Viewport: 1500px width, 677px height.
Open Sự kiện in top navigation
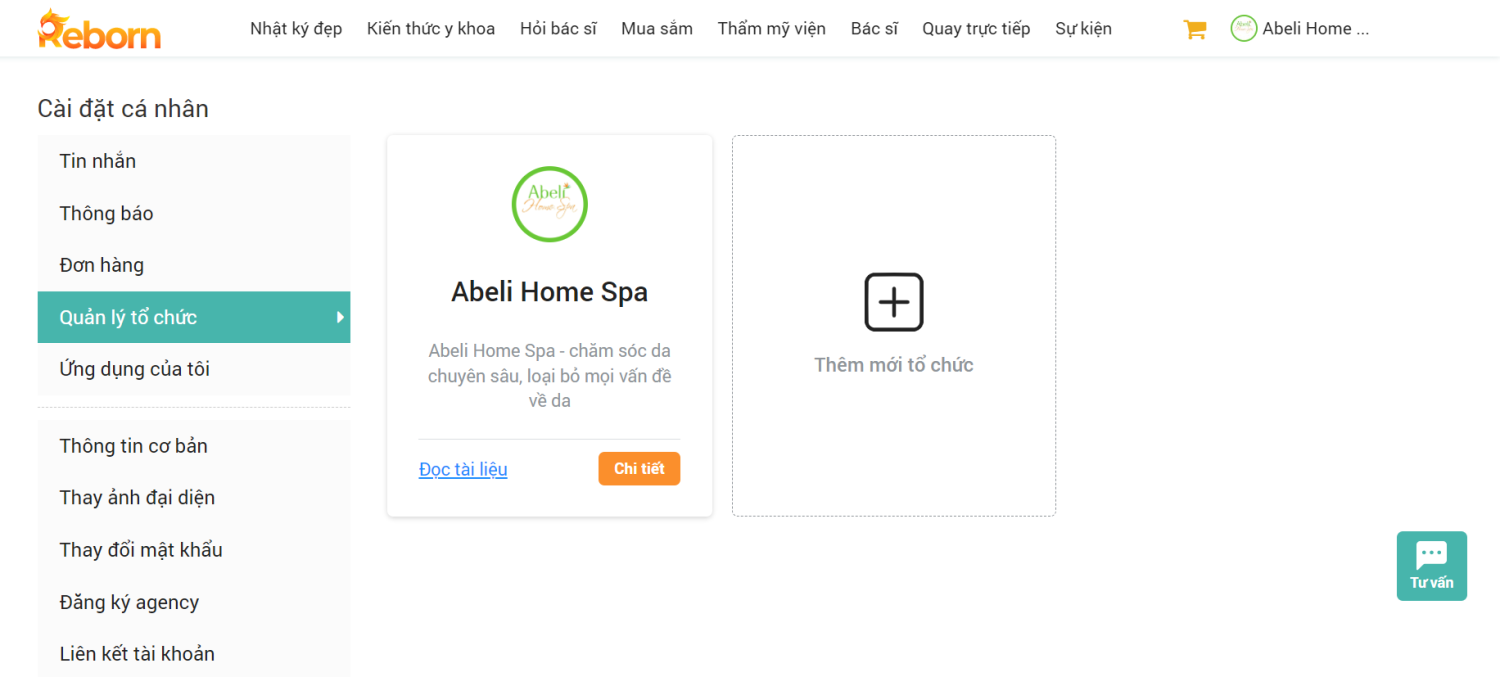[x=1083, y=29]
